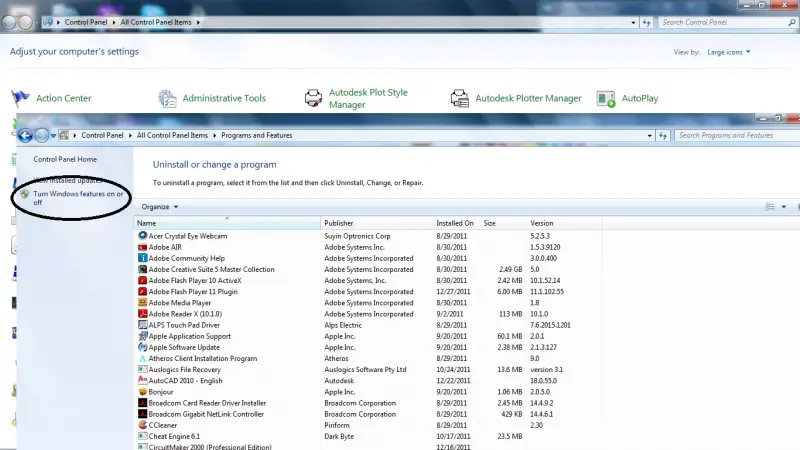Click All Control Panel Items breadcrumb in front window

tap(172, 135)
